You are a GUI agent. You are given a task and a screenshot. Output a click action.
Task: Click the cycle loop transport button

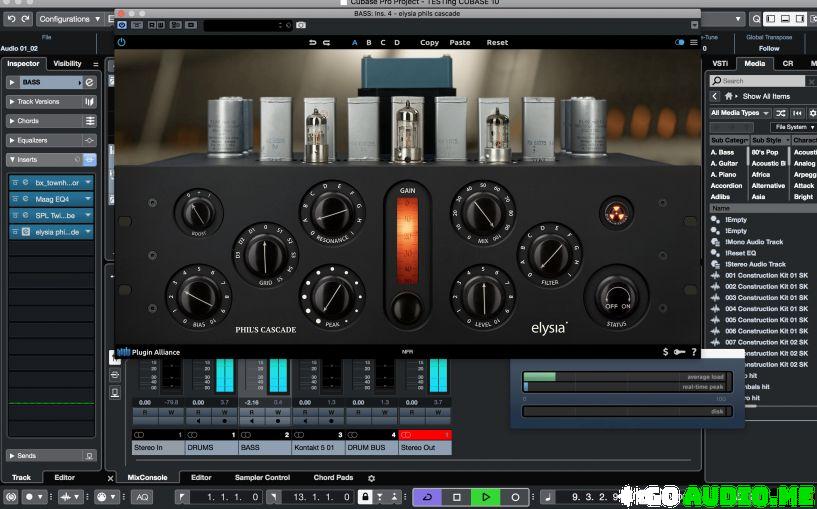pos(427,497)
